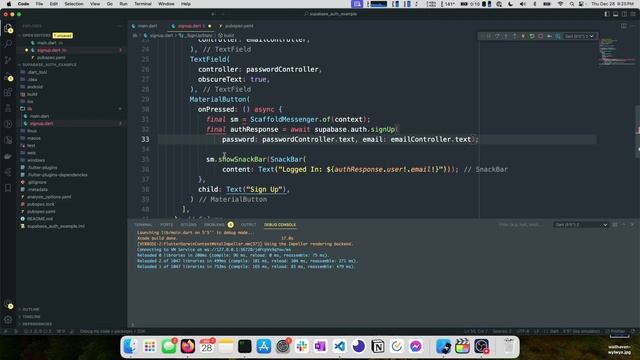This screenshot has width=640, height=360.
Task: Split the editor to the right
Action: pyautogui.click(x=624, y=26)
